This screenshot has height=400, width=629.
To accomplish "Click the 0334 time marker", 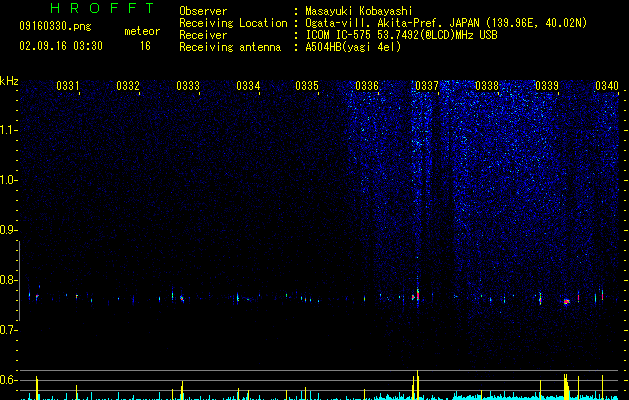I will click(x=248, y=85).
